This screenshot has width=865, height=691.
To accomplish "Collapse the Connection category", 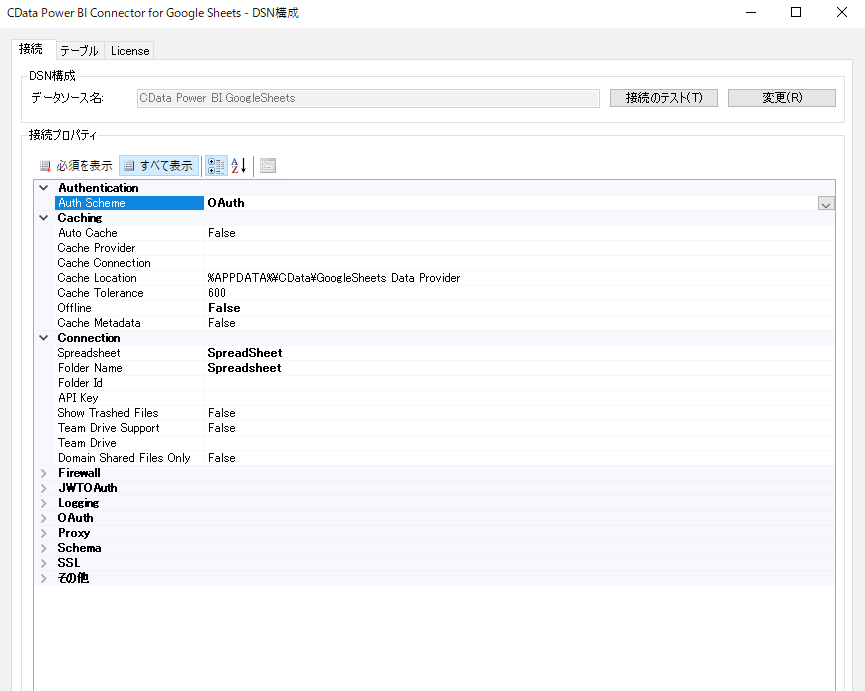I will [x=44, y=338].
